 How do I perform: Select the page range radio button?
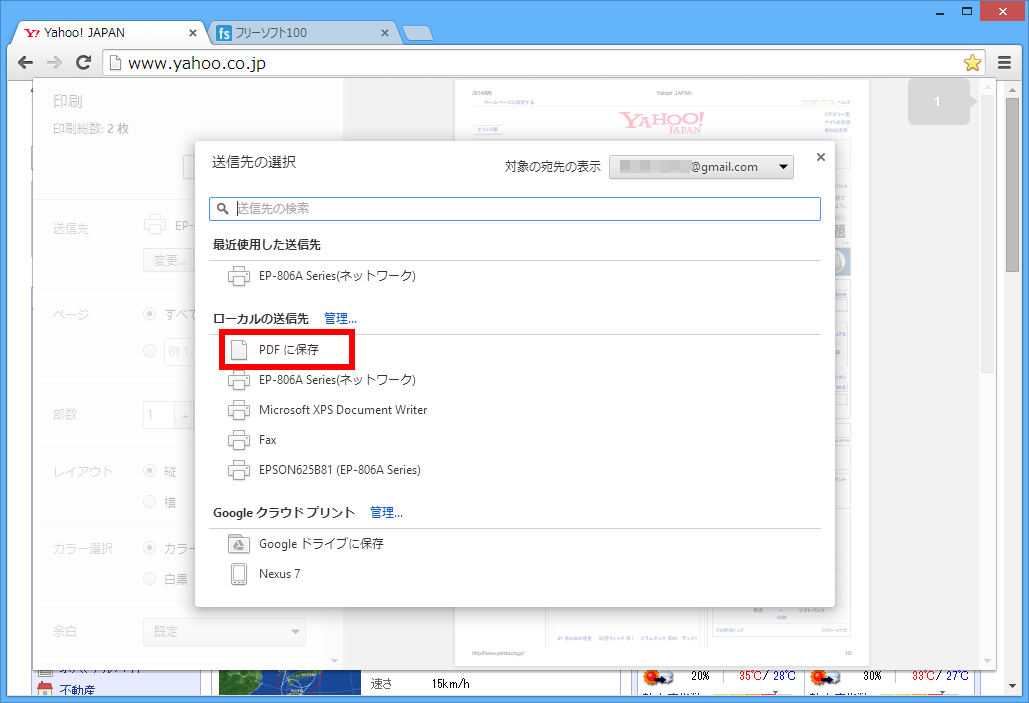coord(150,351)
